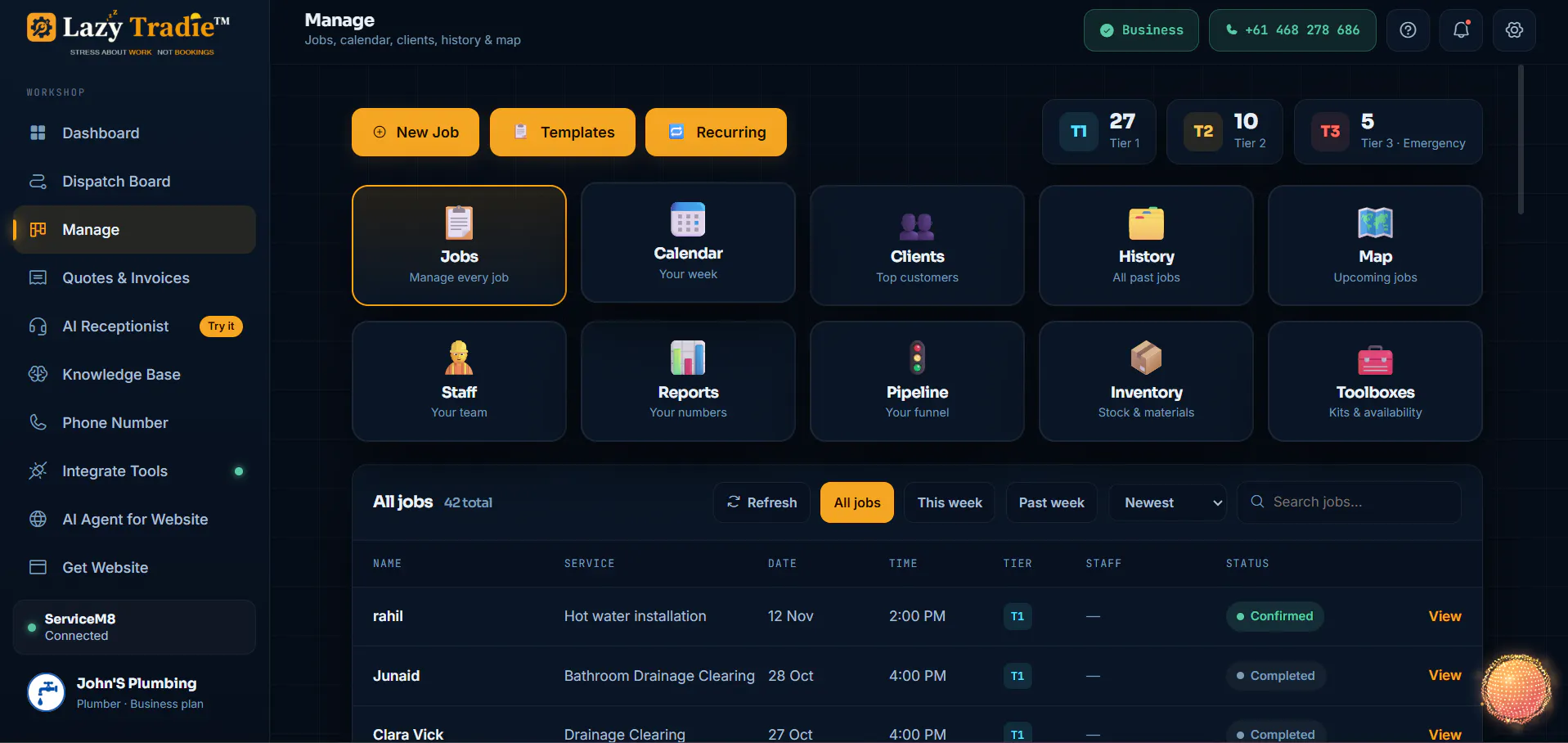Open the help question mark icon
The width and height of the screenshot is (1568, 743).
pos(1408,30)
